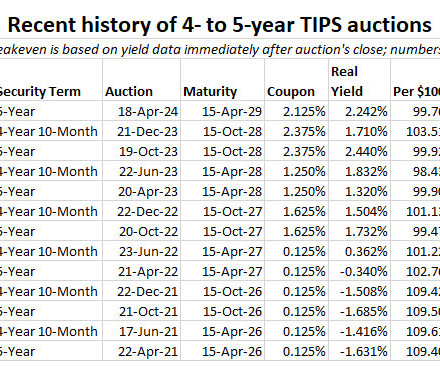Click the Coupon header cell
This screenshot has width=440, height=367.
[x=296, y=80]
